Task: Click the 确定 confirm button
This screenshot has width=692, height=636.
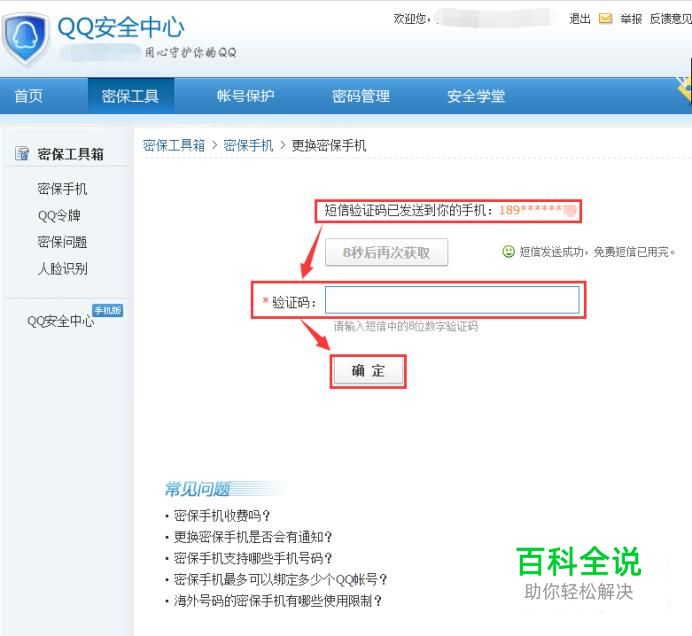Action: [368, 371]
